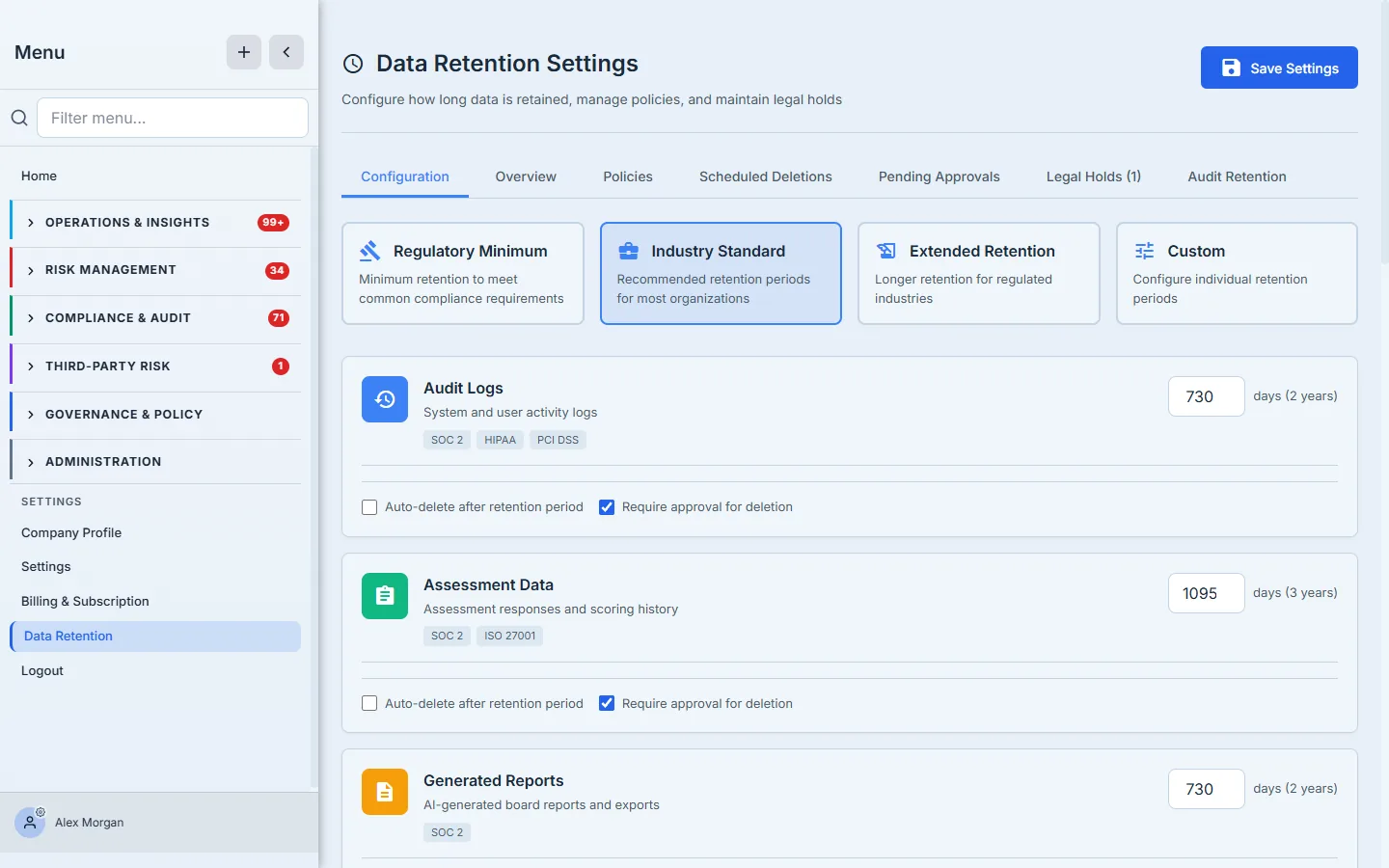Click the Save Settings button
The width and height of the screenshot is (1389, 868).
coord(1279,68)
